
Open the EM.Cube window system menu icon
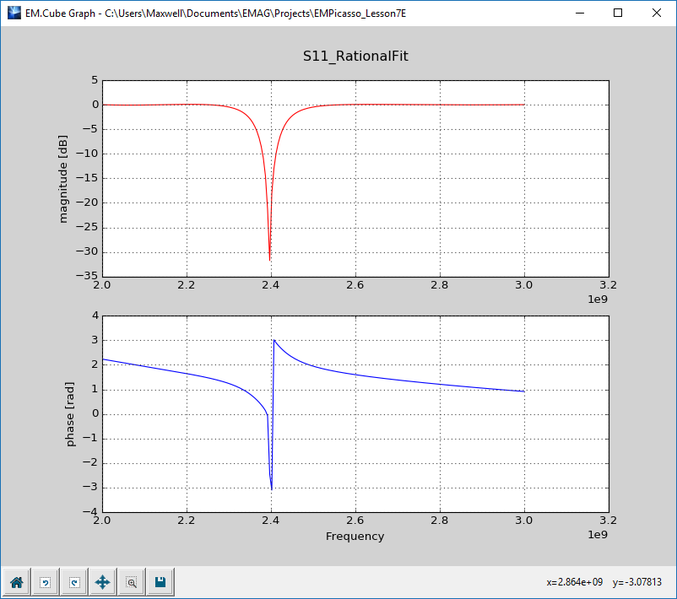14,13
